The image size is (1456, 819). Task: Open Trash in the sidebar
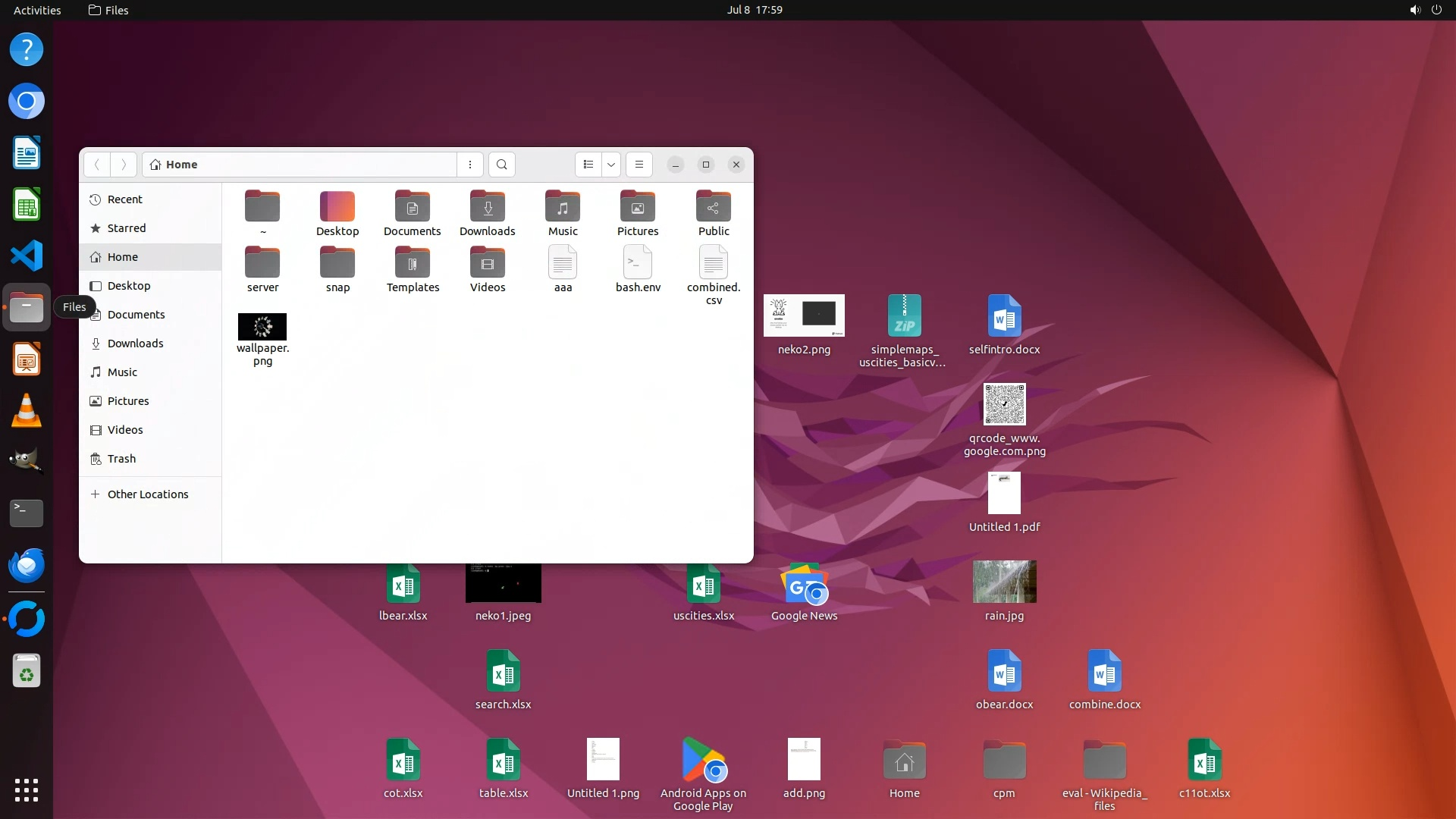121,459
